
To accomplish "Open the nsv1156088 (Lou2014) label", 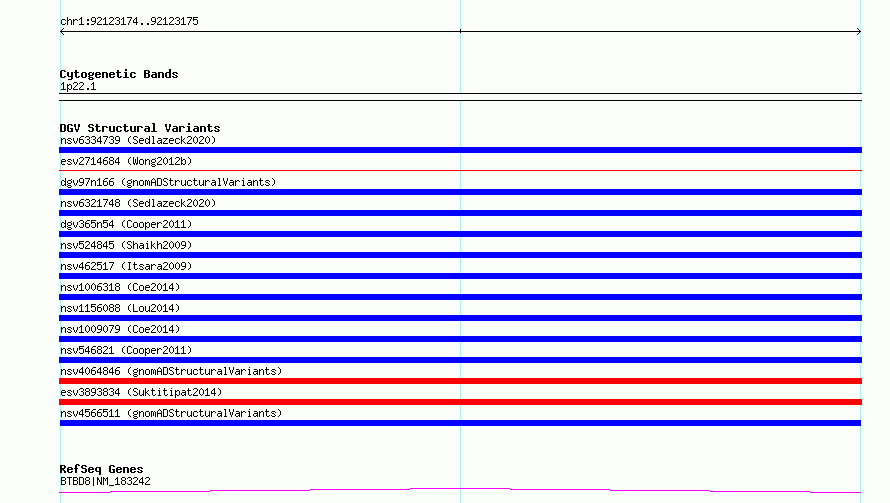I will [120, 308].
